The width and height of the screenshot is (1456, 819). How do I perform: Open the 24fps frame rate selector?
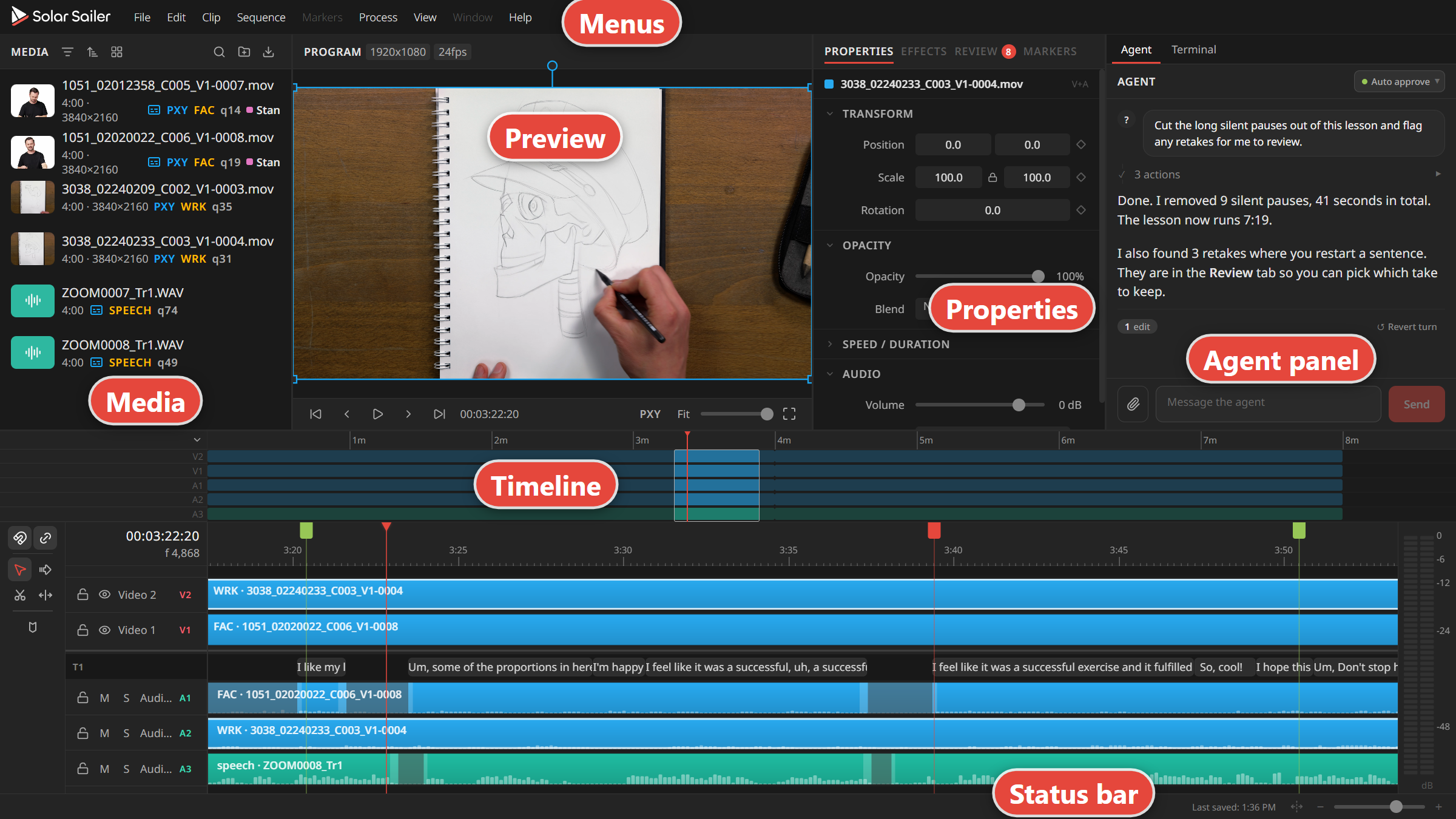click(x=453, y=52)
